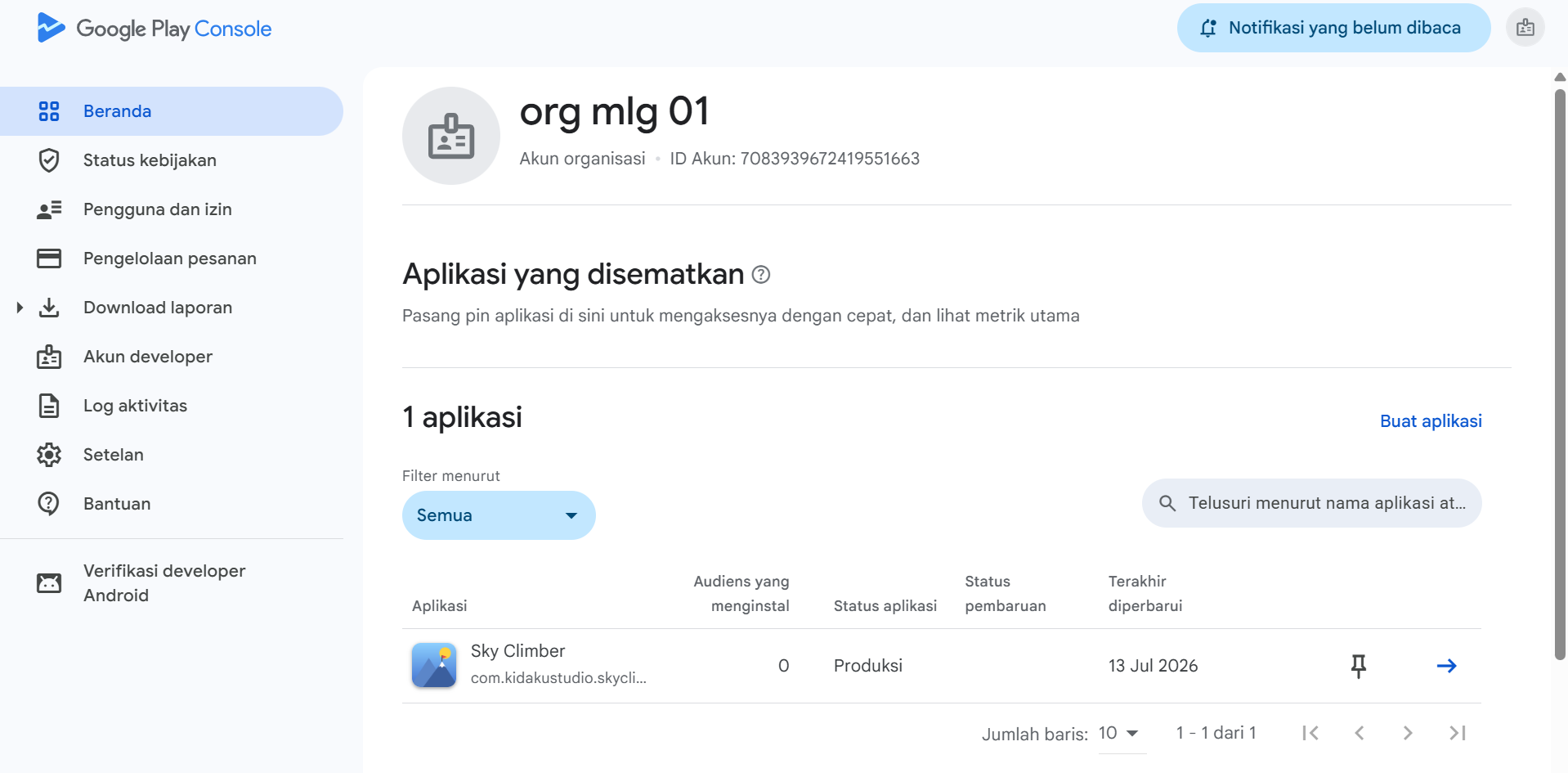Screen dimensions: 1568x773
Task: Expand Download laporan submenu arrow
Action: (20, 308)
